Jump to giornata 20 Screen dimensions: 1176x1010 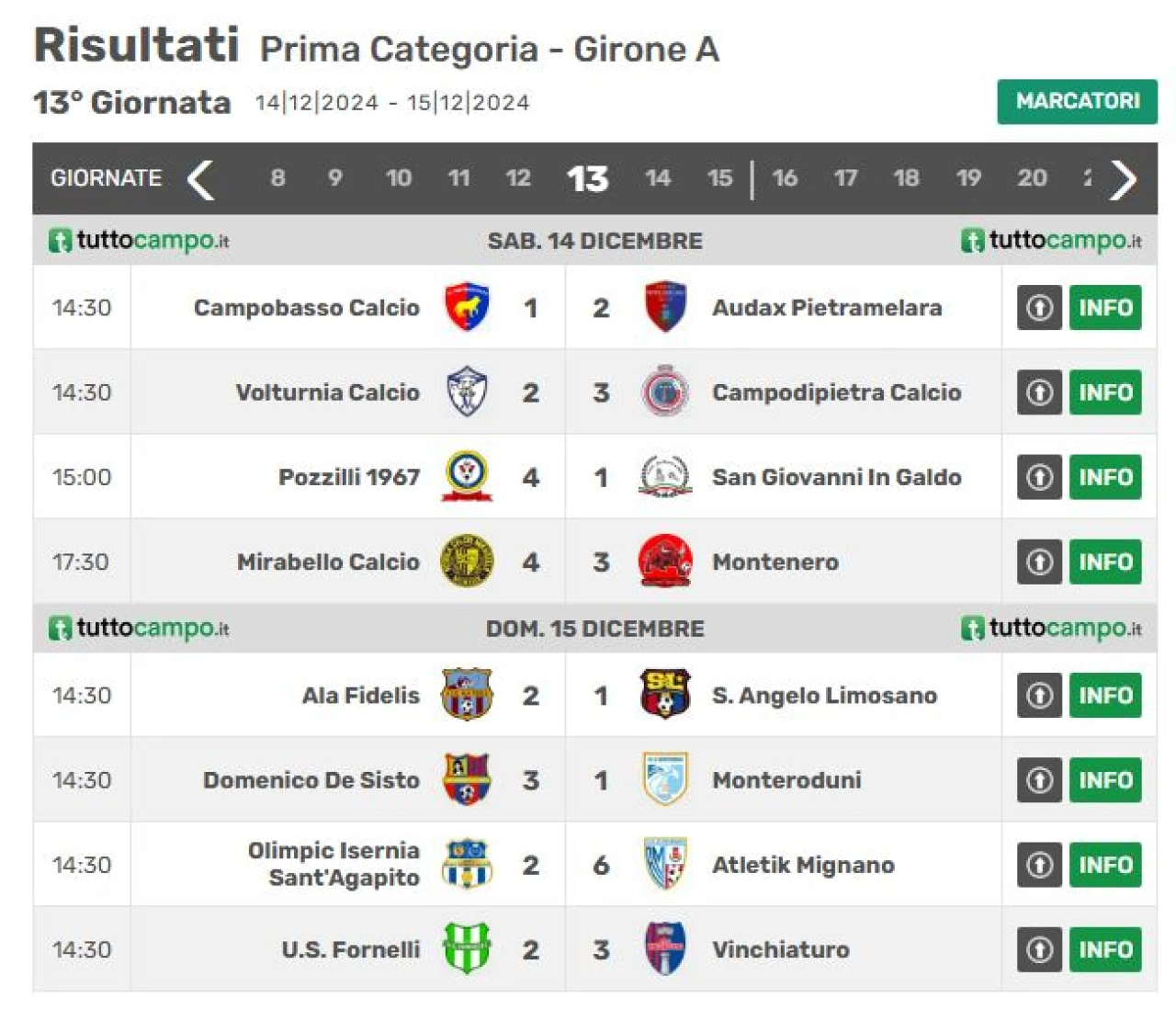(x=1032, y=177)
